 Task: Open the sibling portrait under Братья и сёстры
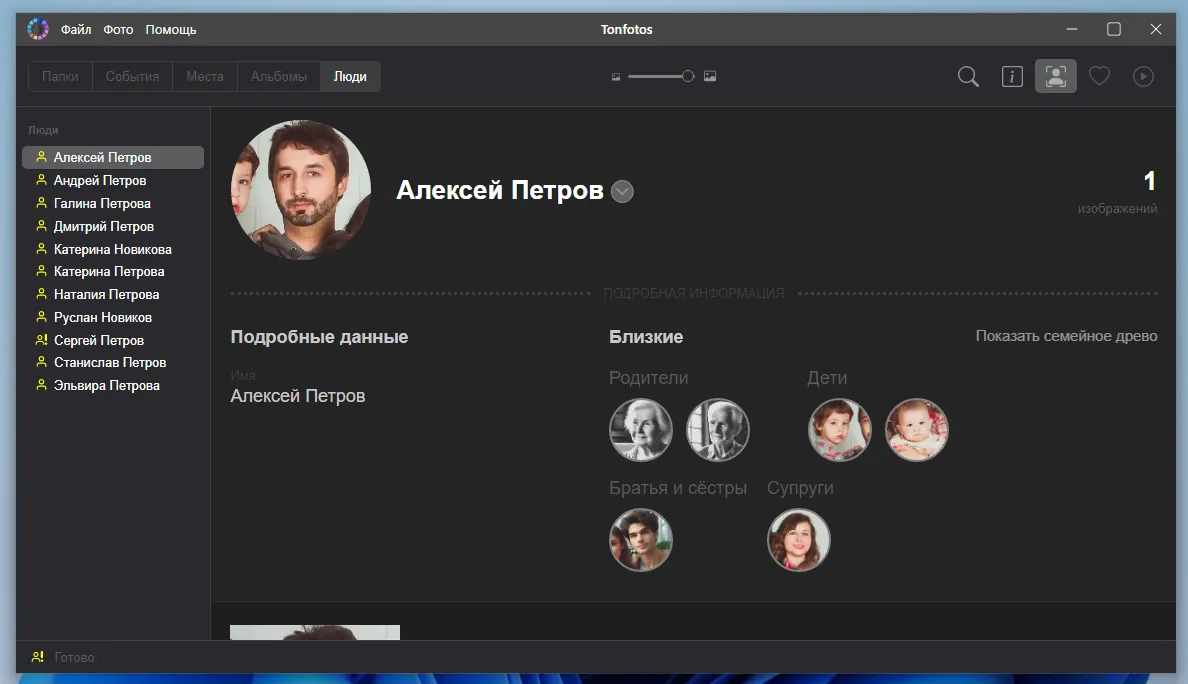(641, 540)
